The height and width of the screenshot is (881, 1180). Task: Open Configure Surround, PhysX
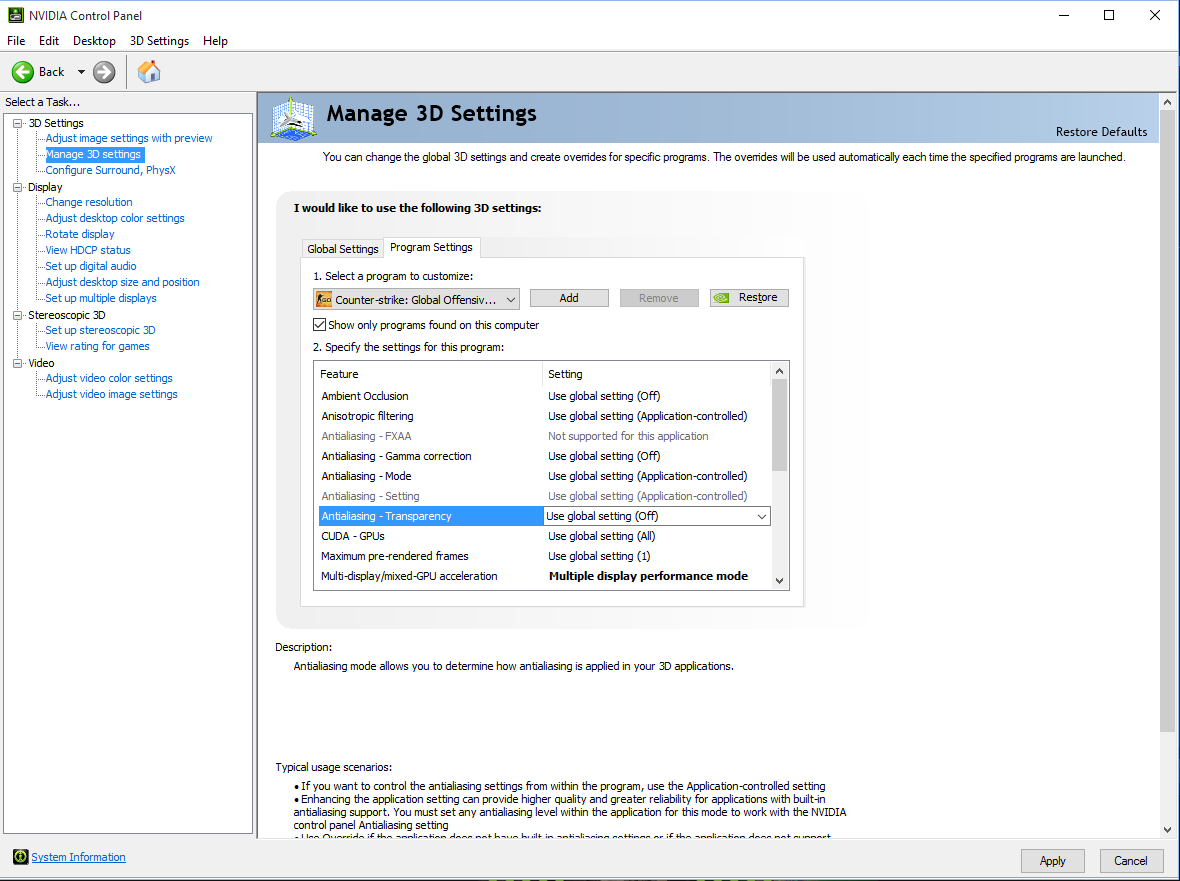coord(110,170)
